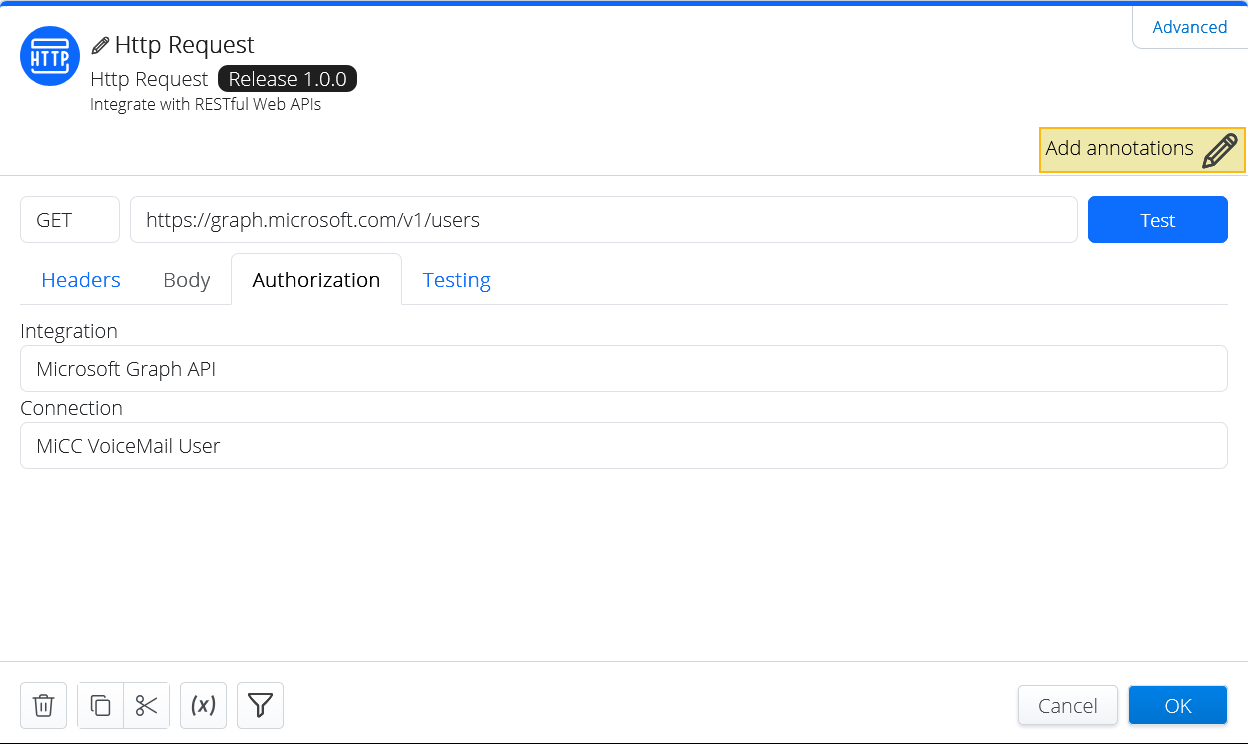The width and height of the screenshot is (1248, 744).
Task: Open the filter funnel icon
Action: click(260, 706)
